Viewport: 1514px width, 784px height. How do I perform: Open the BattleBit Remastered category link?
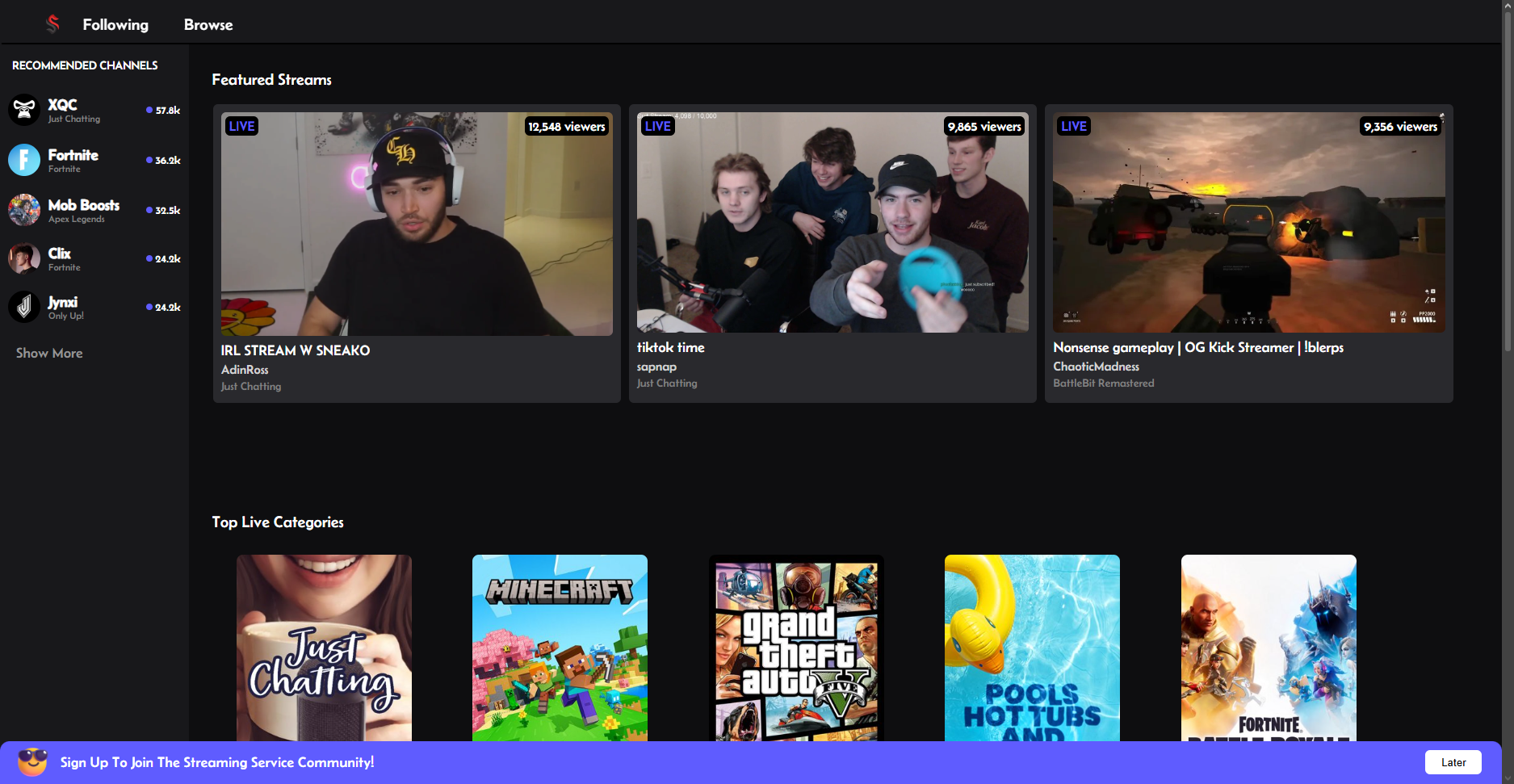pyautogui.click(x=1103, y=384)
